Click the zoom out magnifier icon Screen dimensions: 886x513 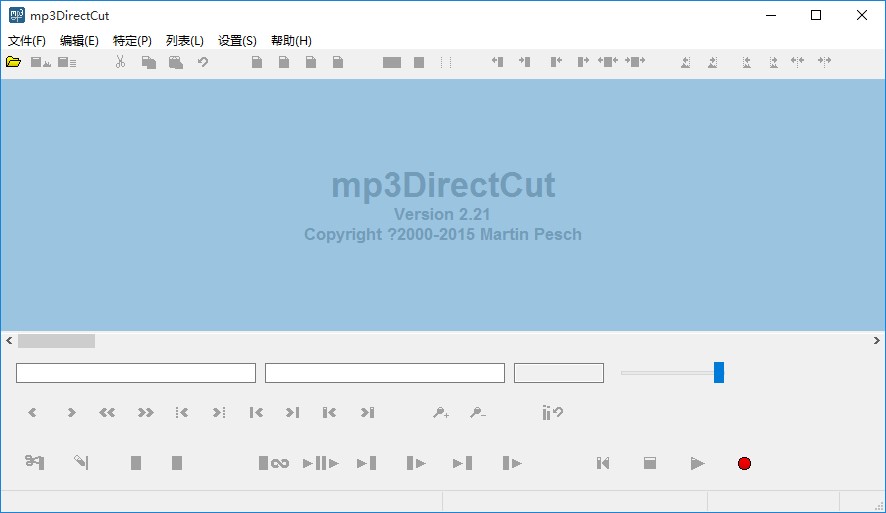477,412
